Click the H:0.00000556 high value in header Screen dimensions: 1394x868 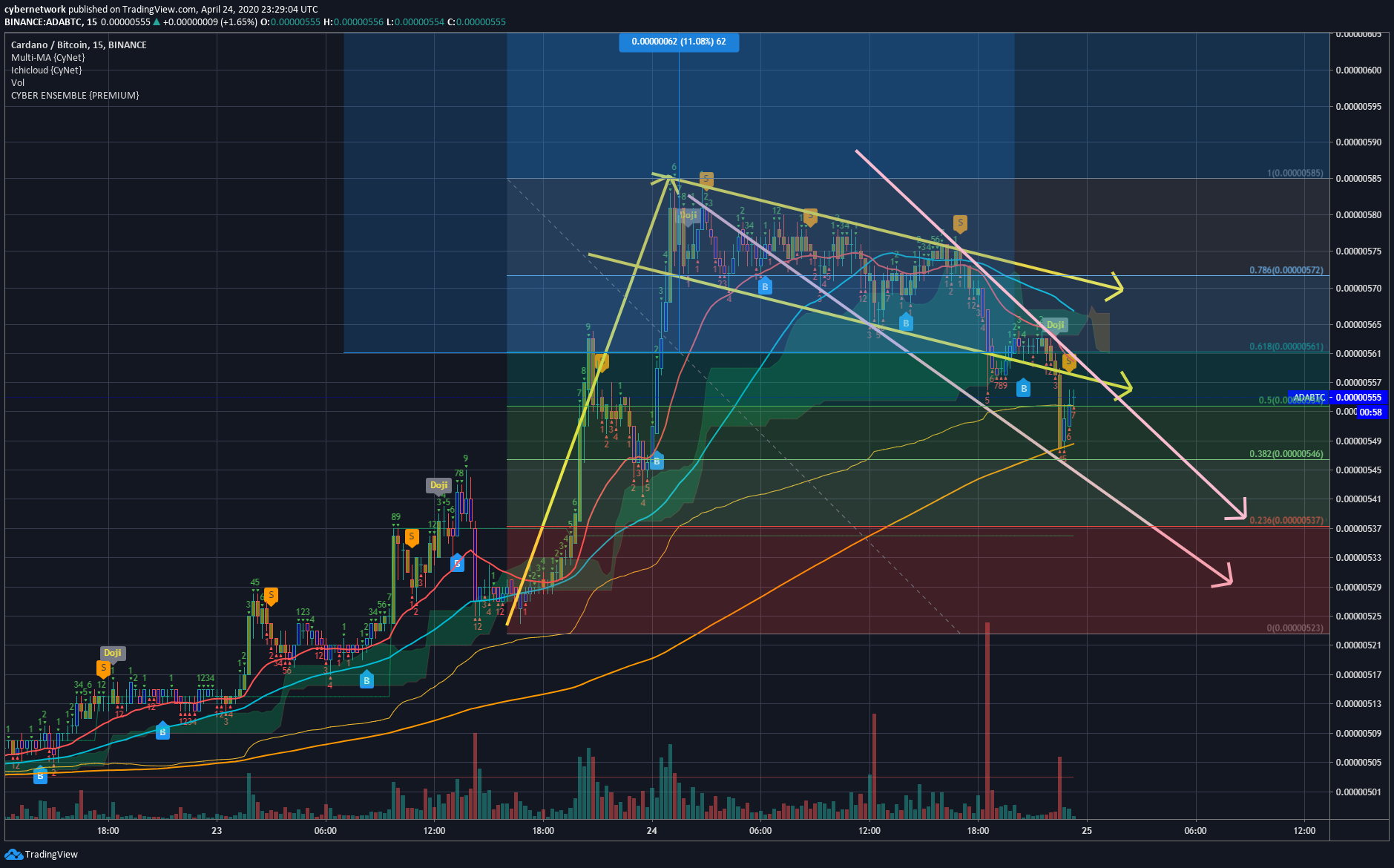point(353,22)
